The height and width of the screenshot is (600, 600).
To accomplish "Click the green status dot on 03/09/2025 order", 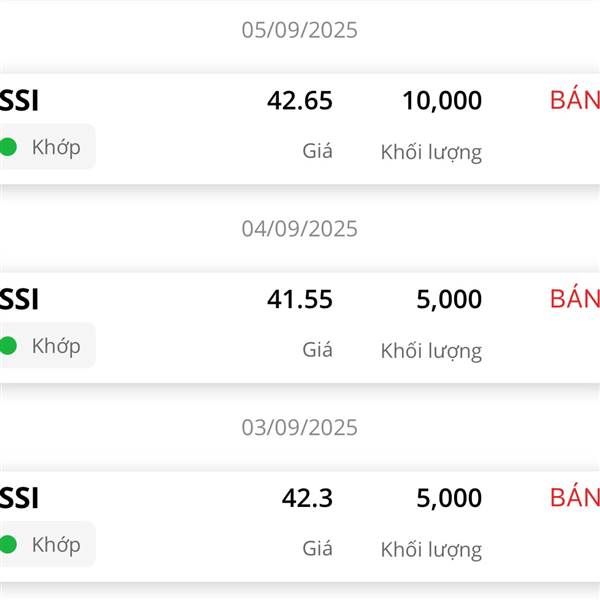I will 8,545.
